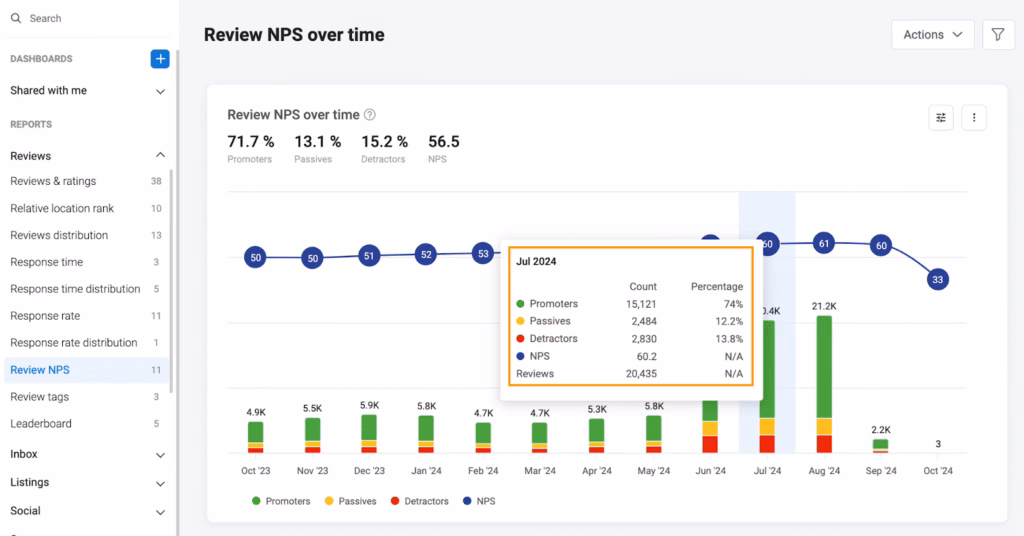The image size is (1024, 536).
Task: Open the chart three-dot options menu
Action: 974,118
